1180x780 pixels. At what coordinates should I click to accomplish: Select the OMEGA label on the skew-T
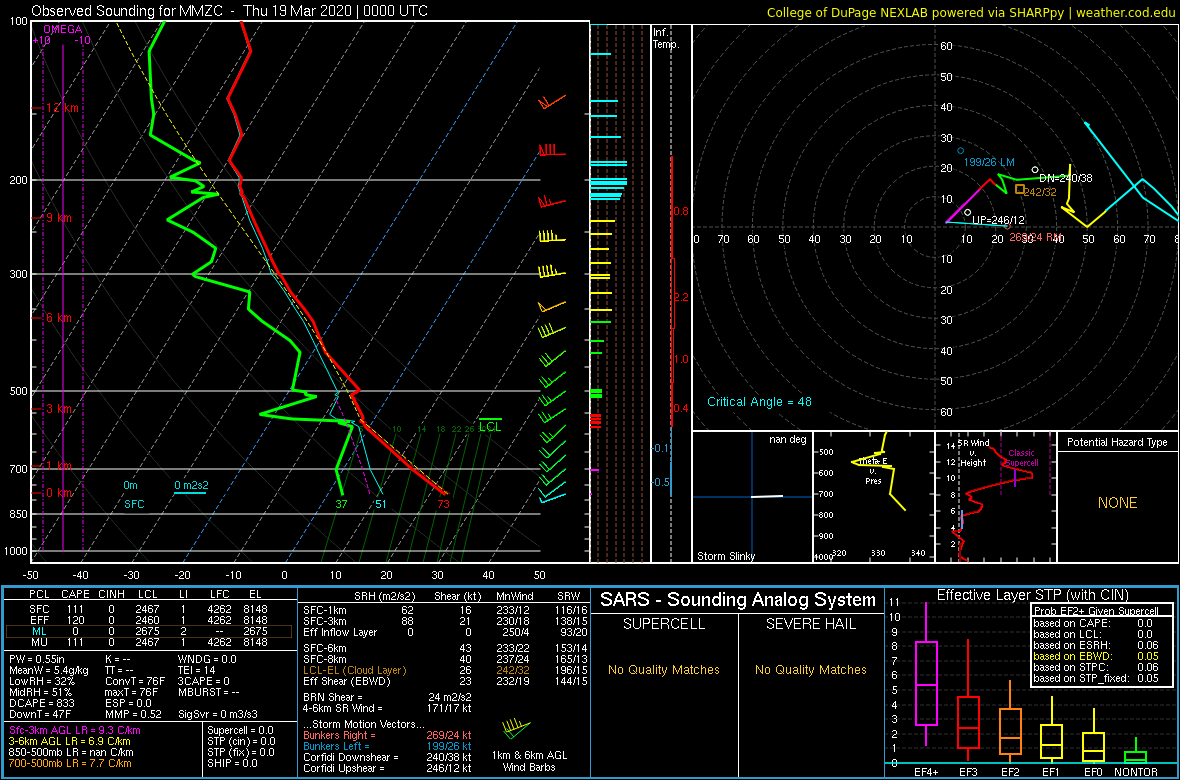click(x=61, y=29)
